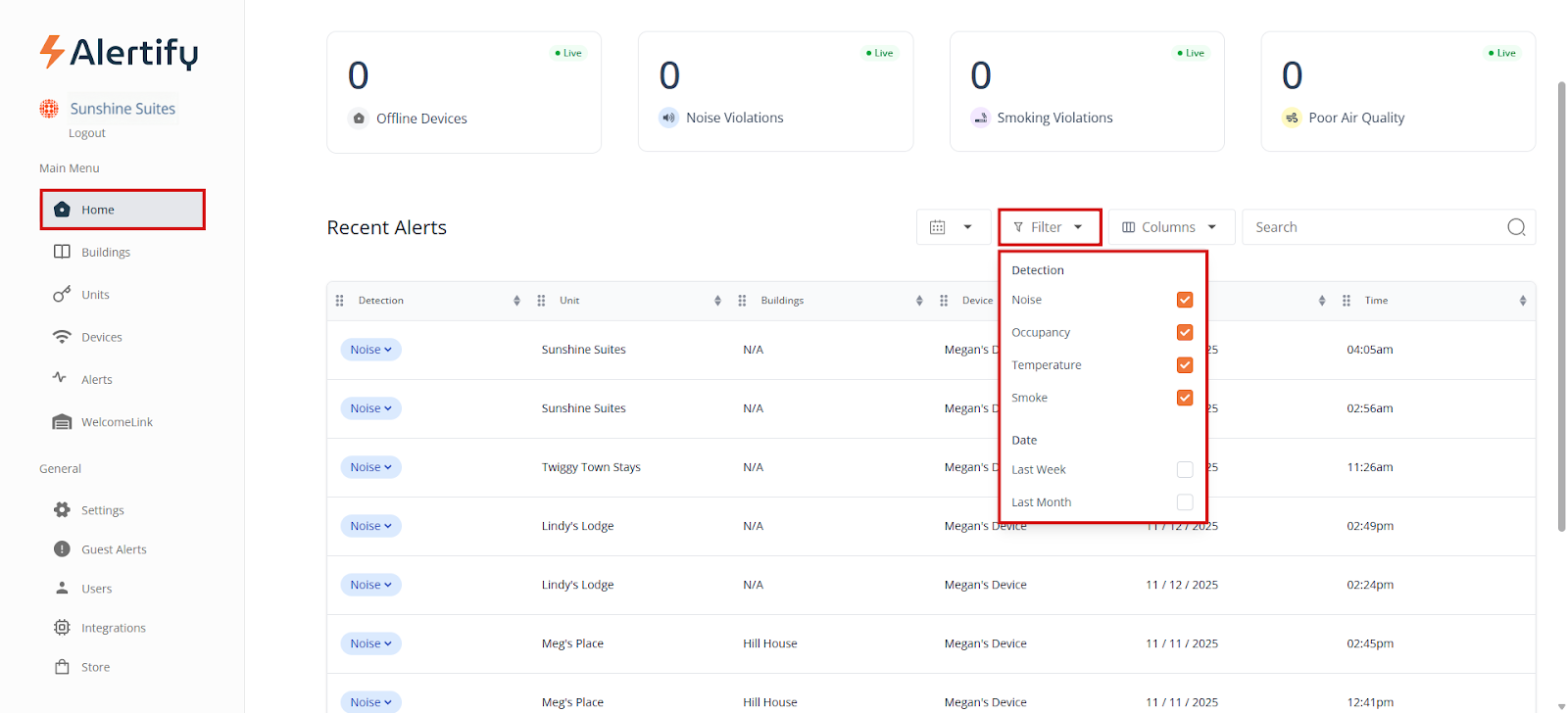
Task: Open Guest Alerts page
Action: (114, 549)
